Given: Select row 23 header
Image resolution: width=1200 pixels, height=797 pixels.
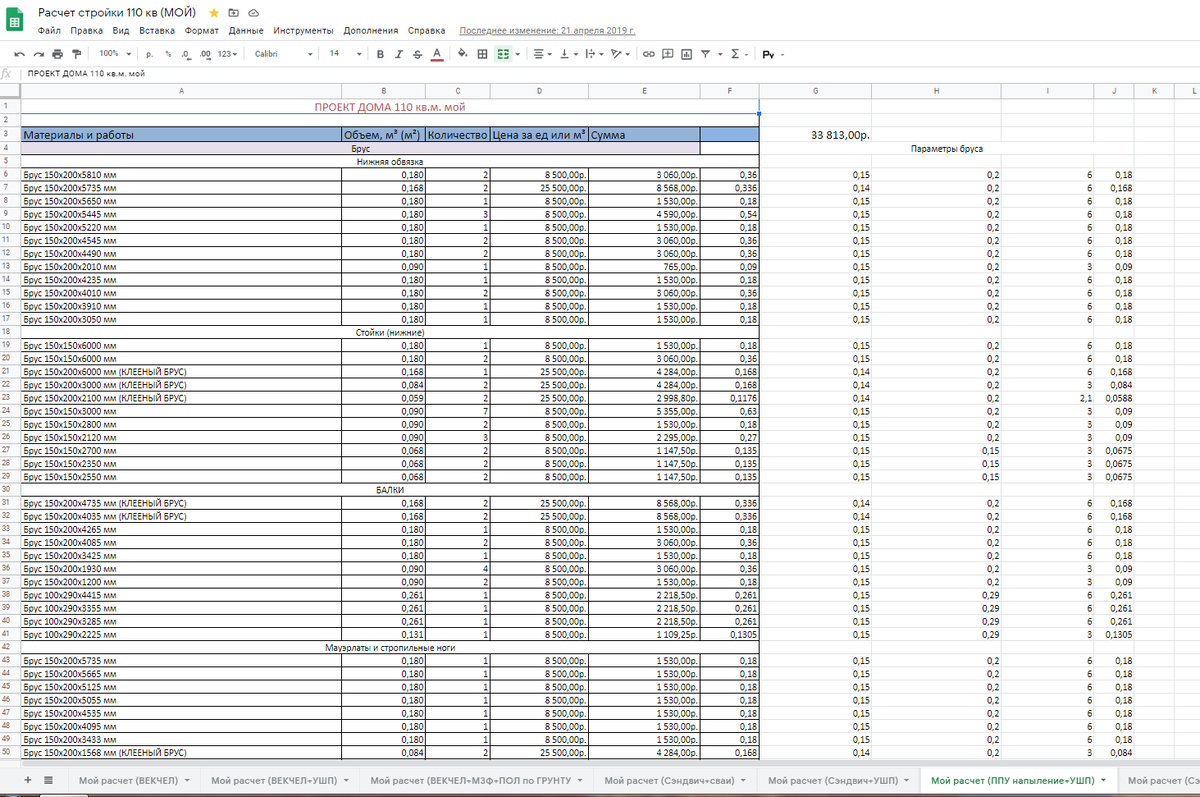Looking at the screenshot, I should (6, 397).
